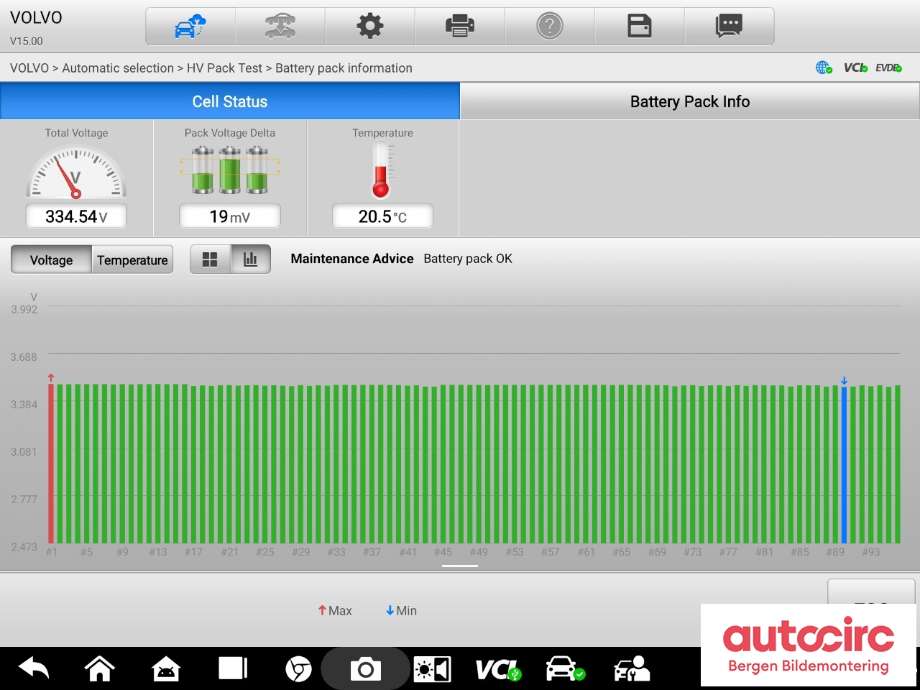Viewport: 920px width, 690px height.
Task: Click the breadcrumb navigation path
Action: 211,68
